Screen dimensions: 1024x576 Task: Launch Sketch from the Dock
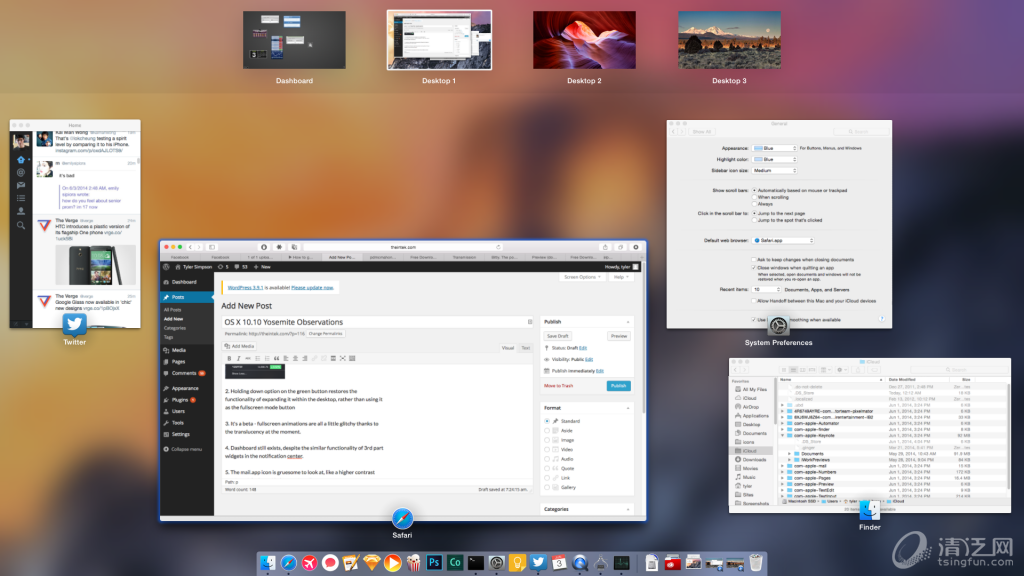click(x=372, y=563)
